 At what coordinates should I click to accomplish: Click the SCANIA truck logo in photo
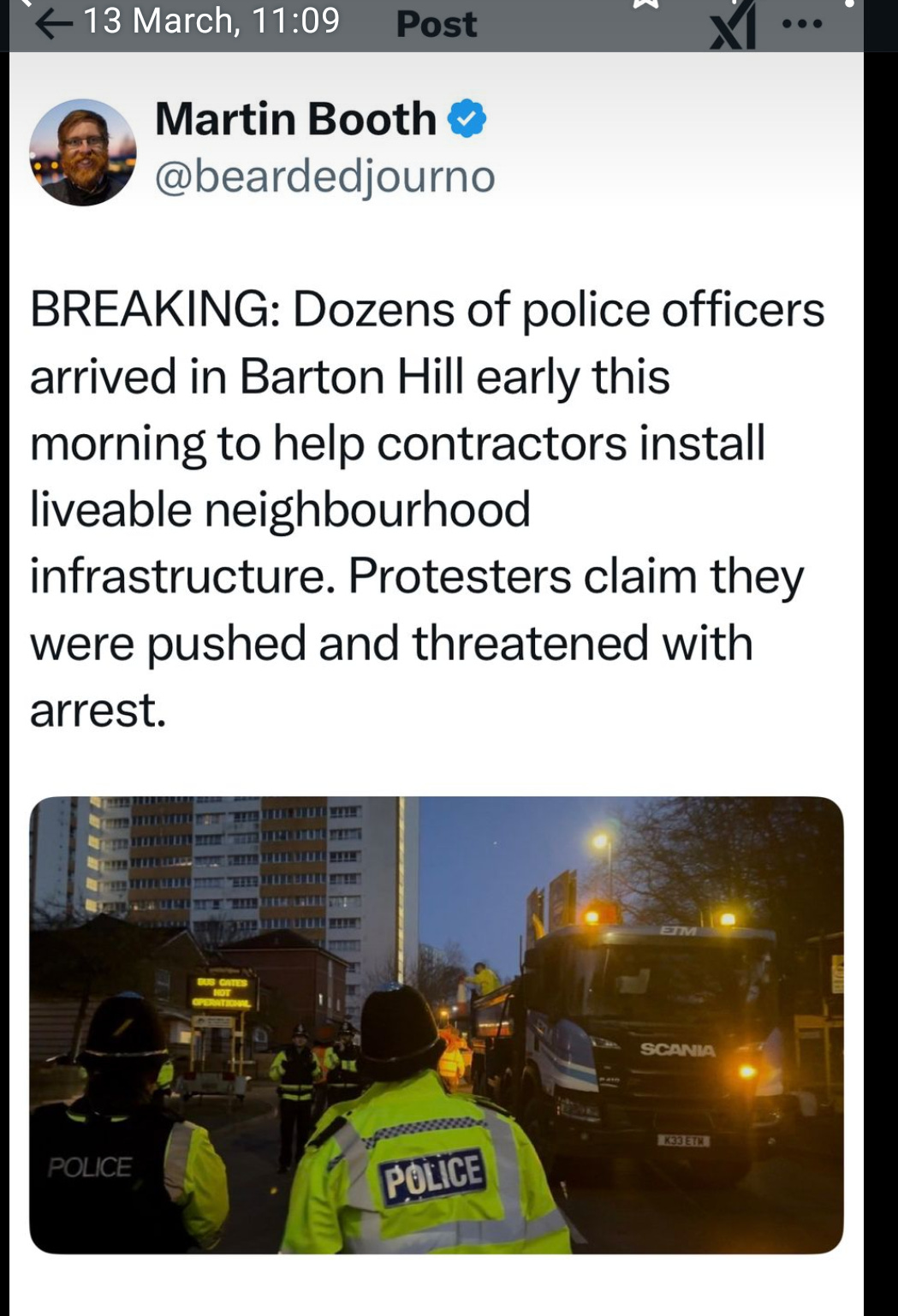tap(678, 1049)
